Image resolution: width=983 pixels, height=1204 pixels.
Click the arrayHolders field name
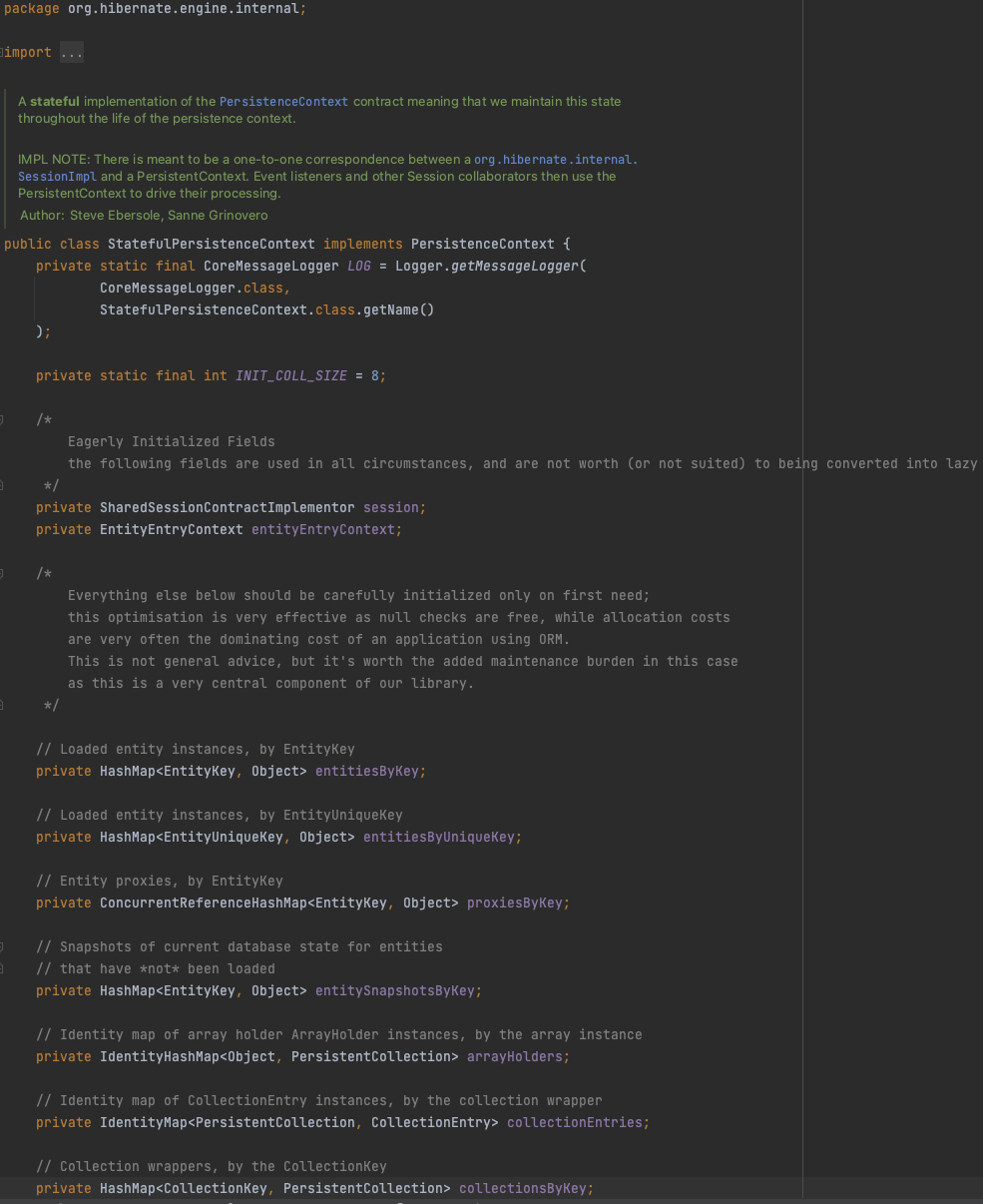tap(515, 1057)
